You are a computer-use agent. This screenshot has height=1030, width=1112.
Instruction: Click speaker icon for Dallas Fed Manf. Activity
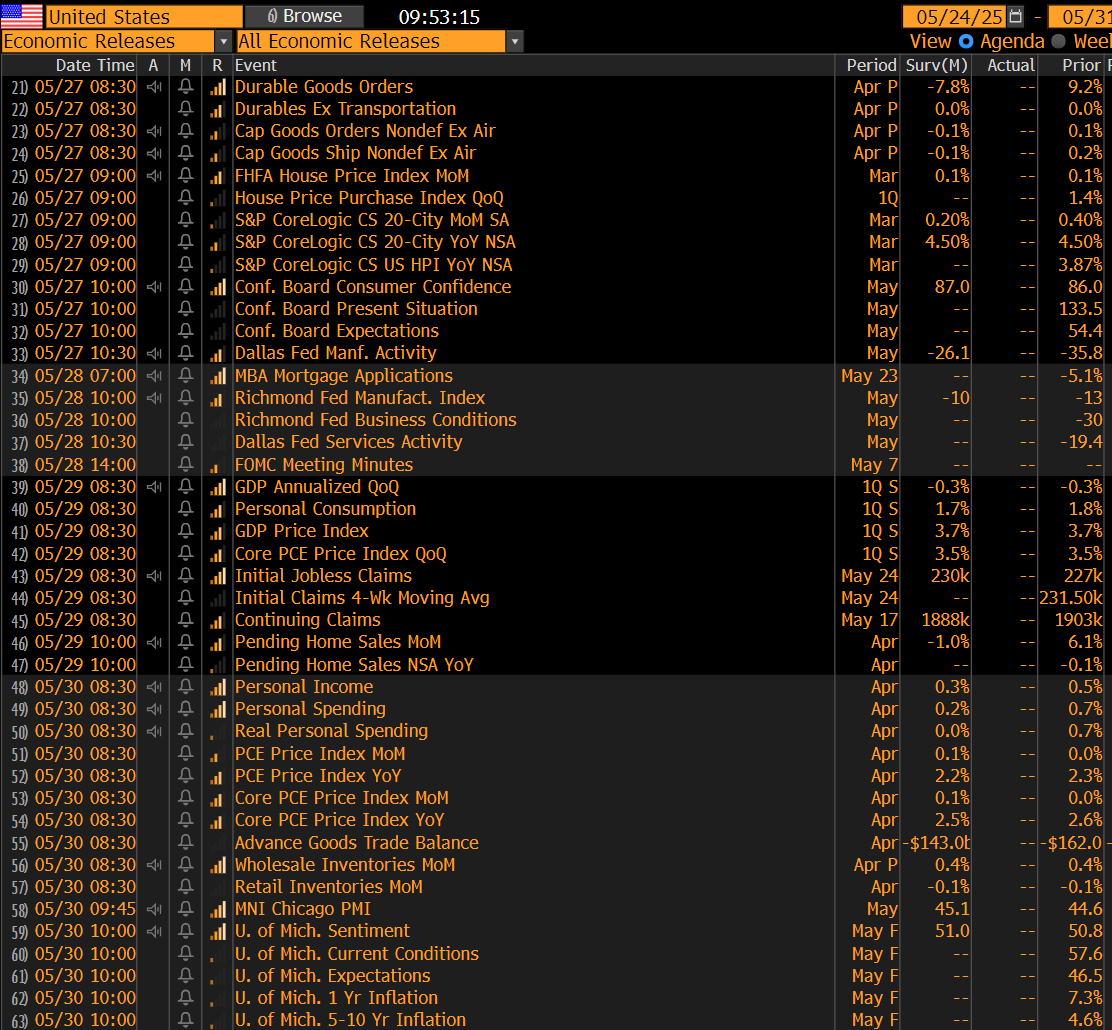[x=154, y=353]
